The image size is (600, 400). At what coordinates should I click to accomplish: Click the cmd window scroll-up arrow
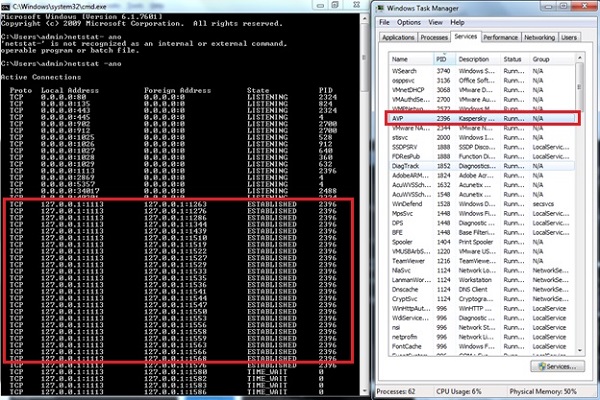(x=364, y=18)
